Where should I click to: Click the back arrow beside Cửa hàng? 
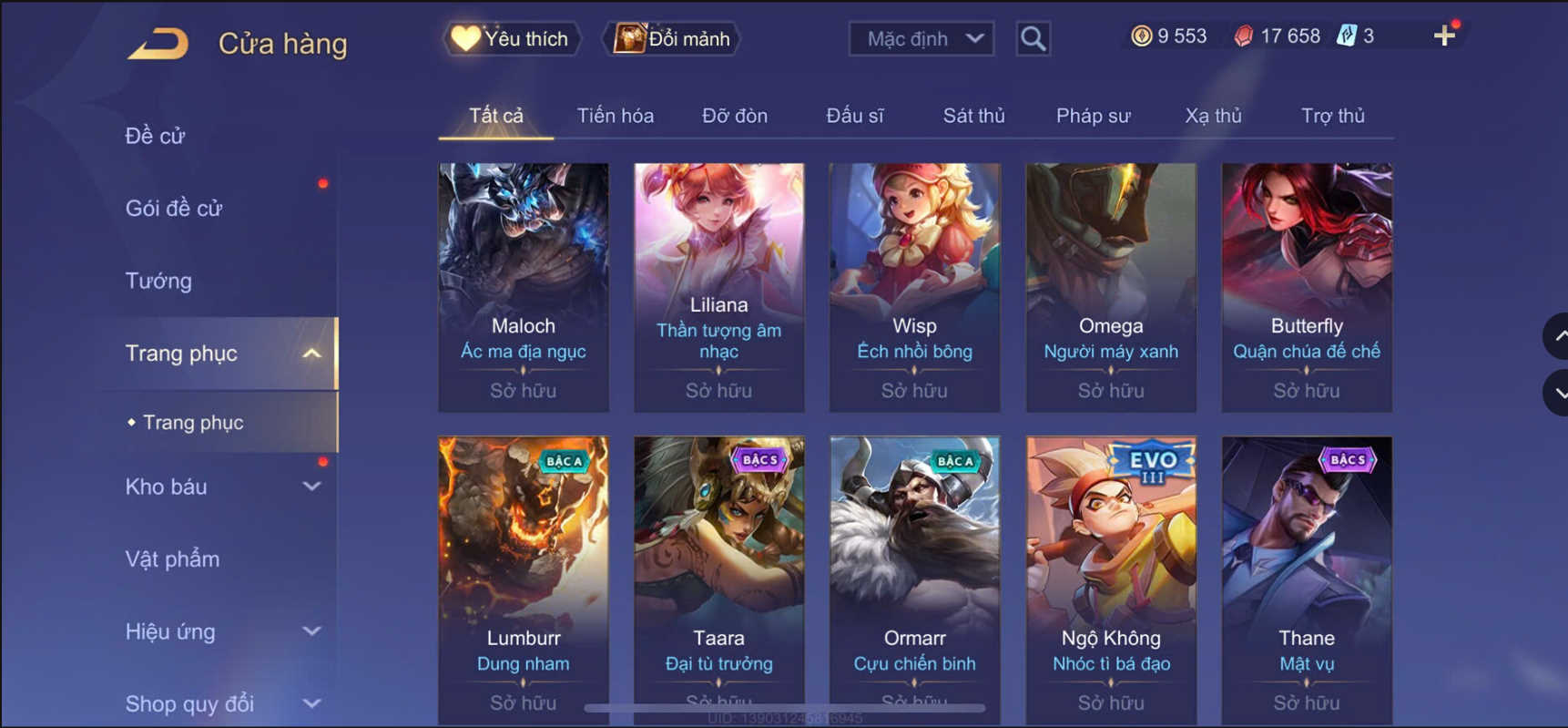[x=158, y=43]
